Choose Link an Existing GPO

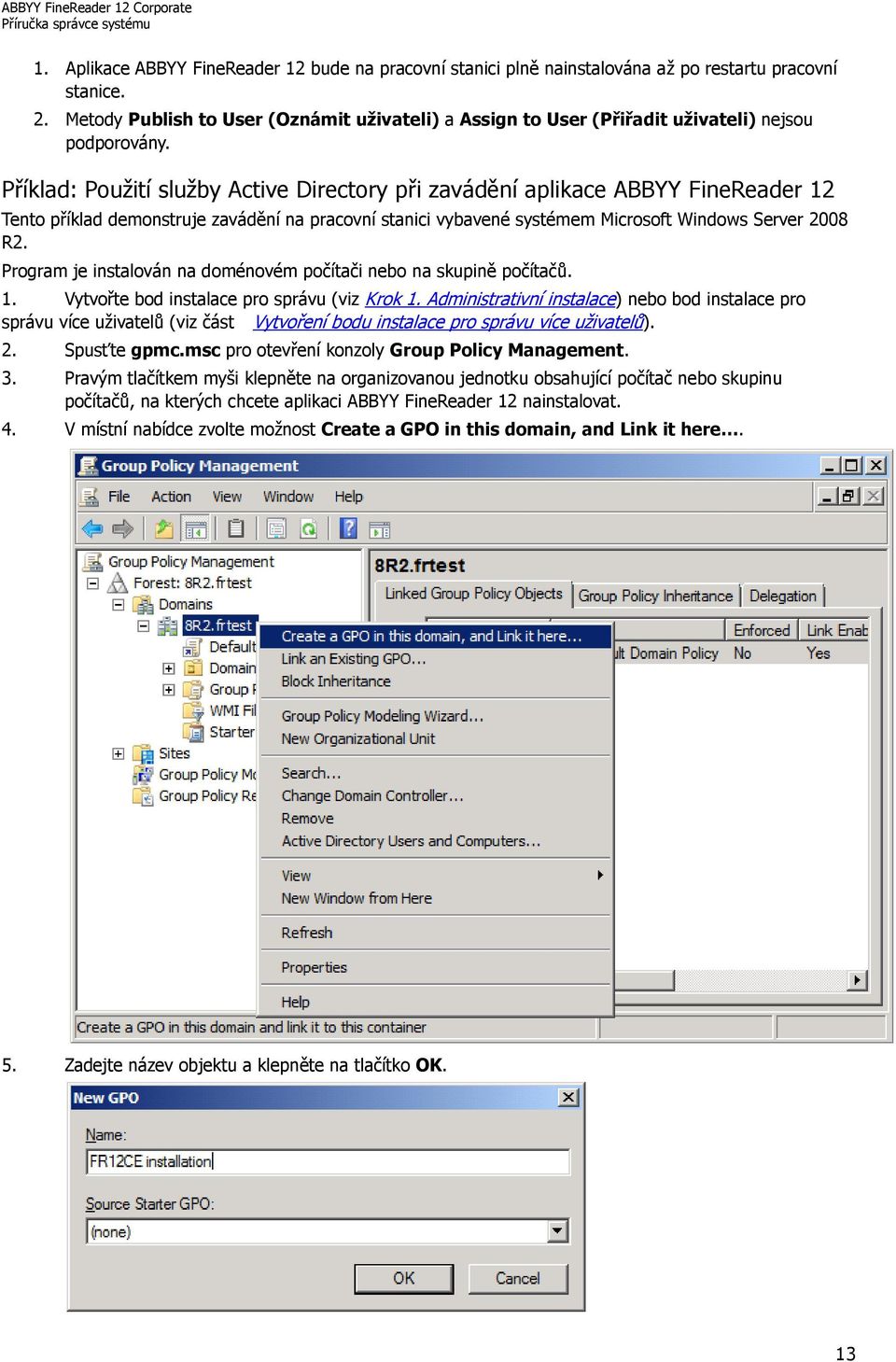tap(435, 658)
